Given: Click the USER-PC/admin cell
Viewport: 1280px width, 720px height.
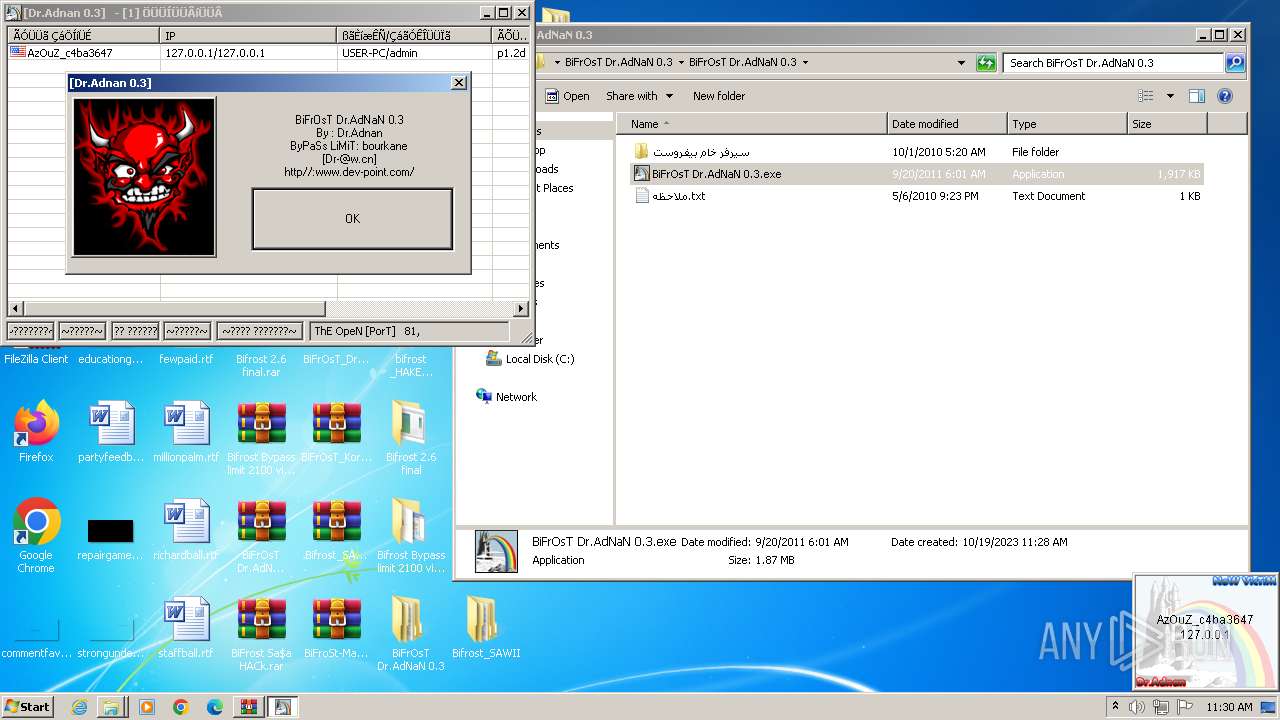Looking at the screenshot, I should (380, 53).
